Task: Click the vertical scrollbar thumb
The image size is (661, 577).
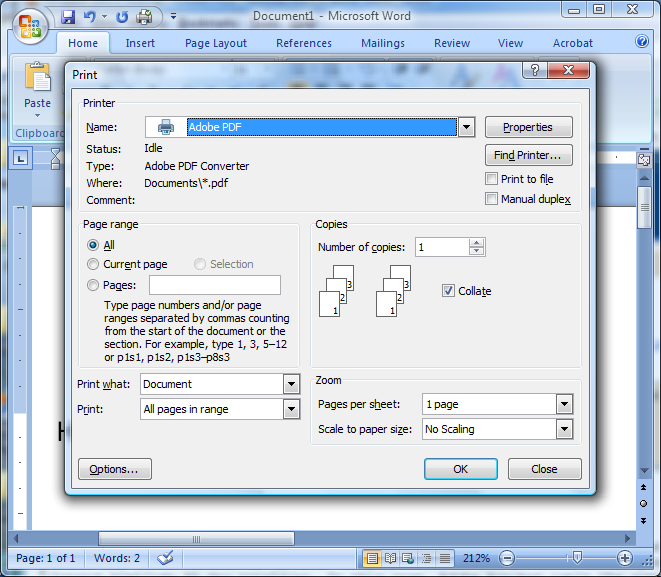Action: click(x=644, y=207)
